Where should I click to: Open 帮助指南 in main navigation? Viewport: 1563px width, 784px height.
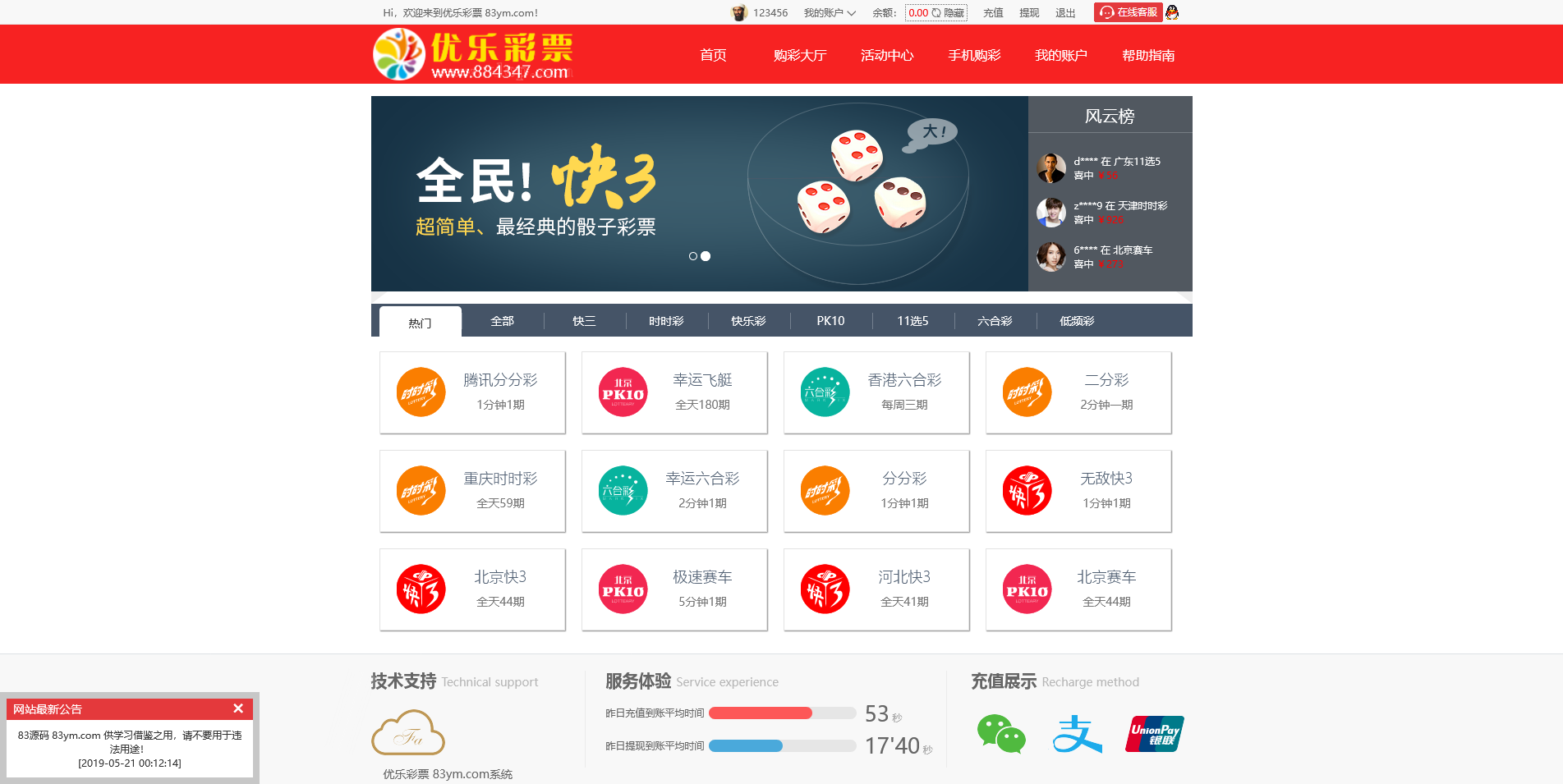1148,55
